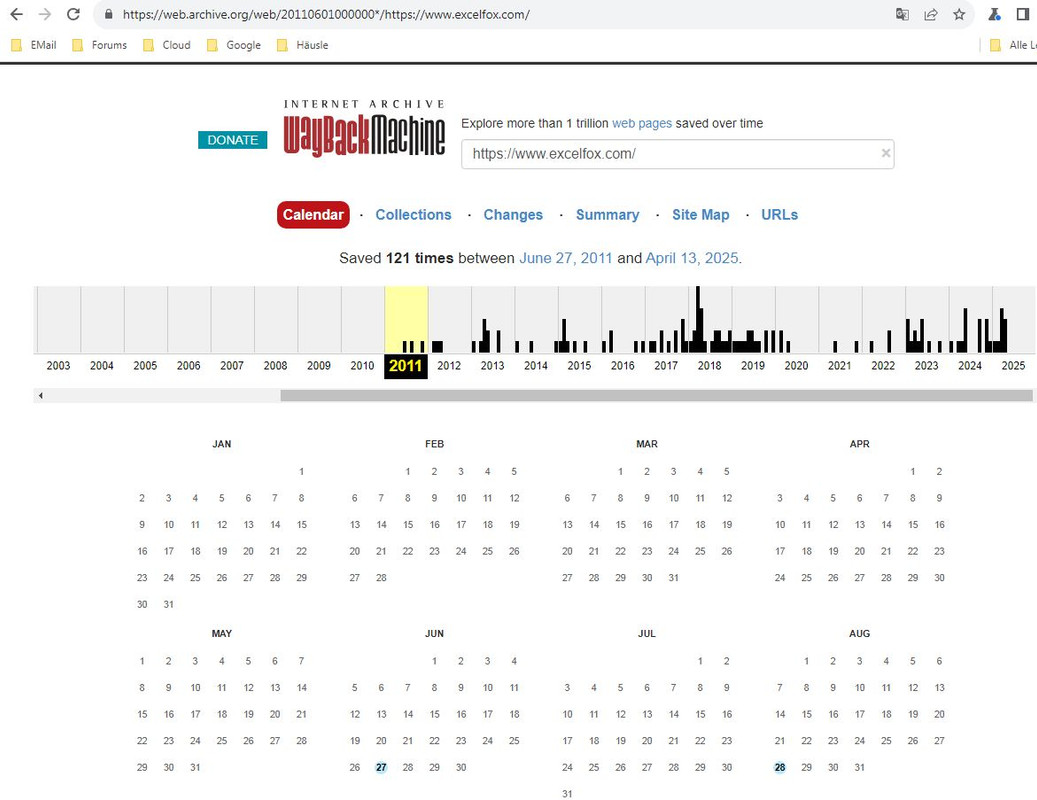The height and width of the screenshot is (800, 1037).
Task: Open the Google bookmarks folder
Action: (234, 45)
